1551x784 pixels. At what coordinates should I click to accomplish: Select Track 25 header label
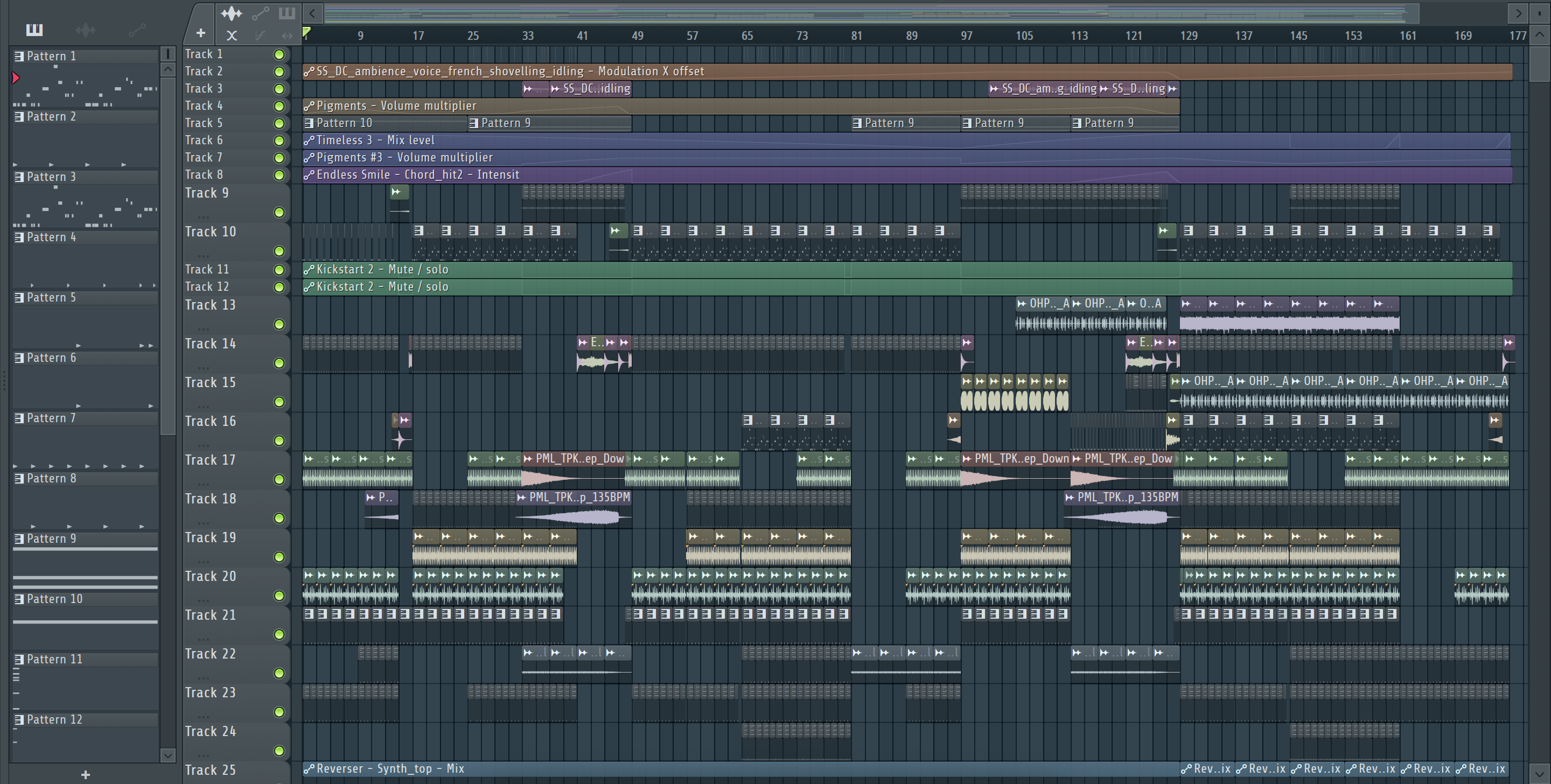(x=210, y=769)
